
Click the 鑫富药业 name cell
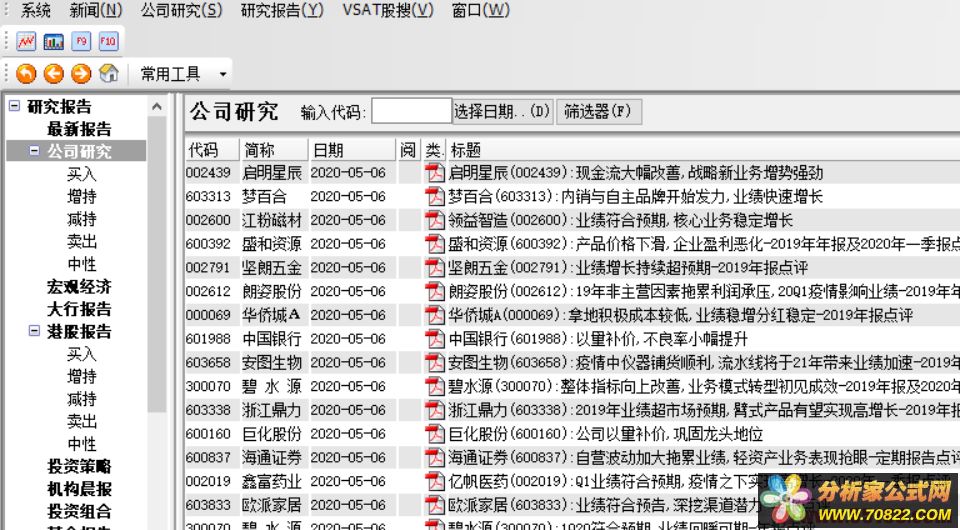point(272,482)
